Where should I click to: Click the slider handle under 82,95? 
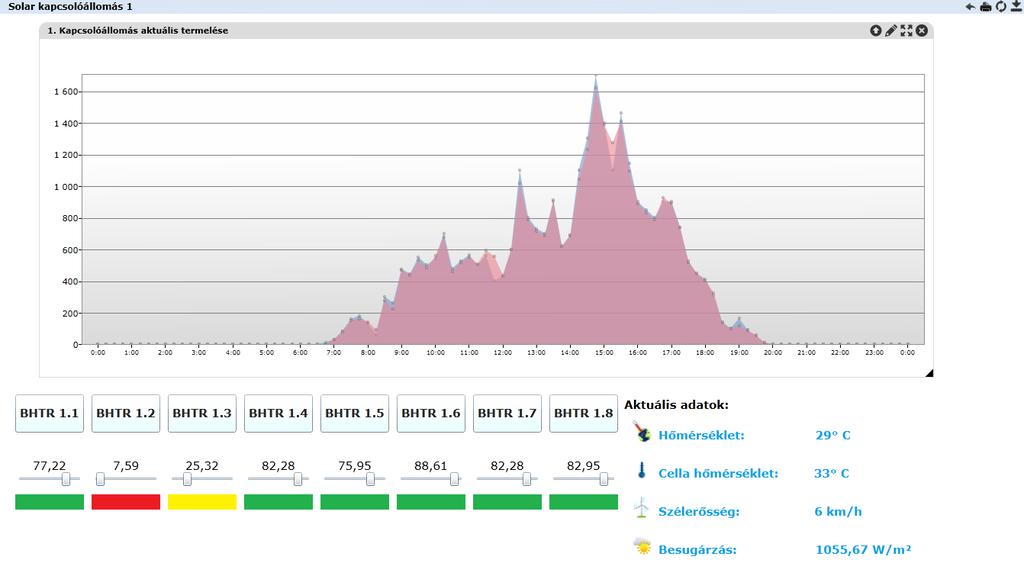[604, 479]
